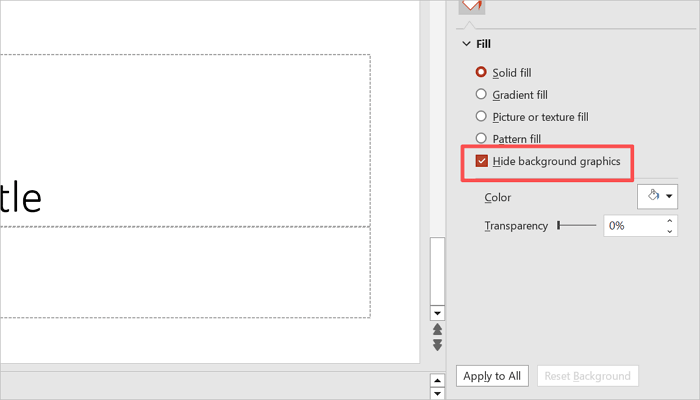Click the title placeholder text on slide

click(21, 198)
